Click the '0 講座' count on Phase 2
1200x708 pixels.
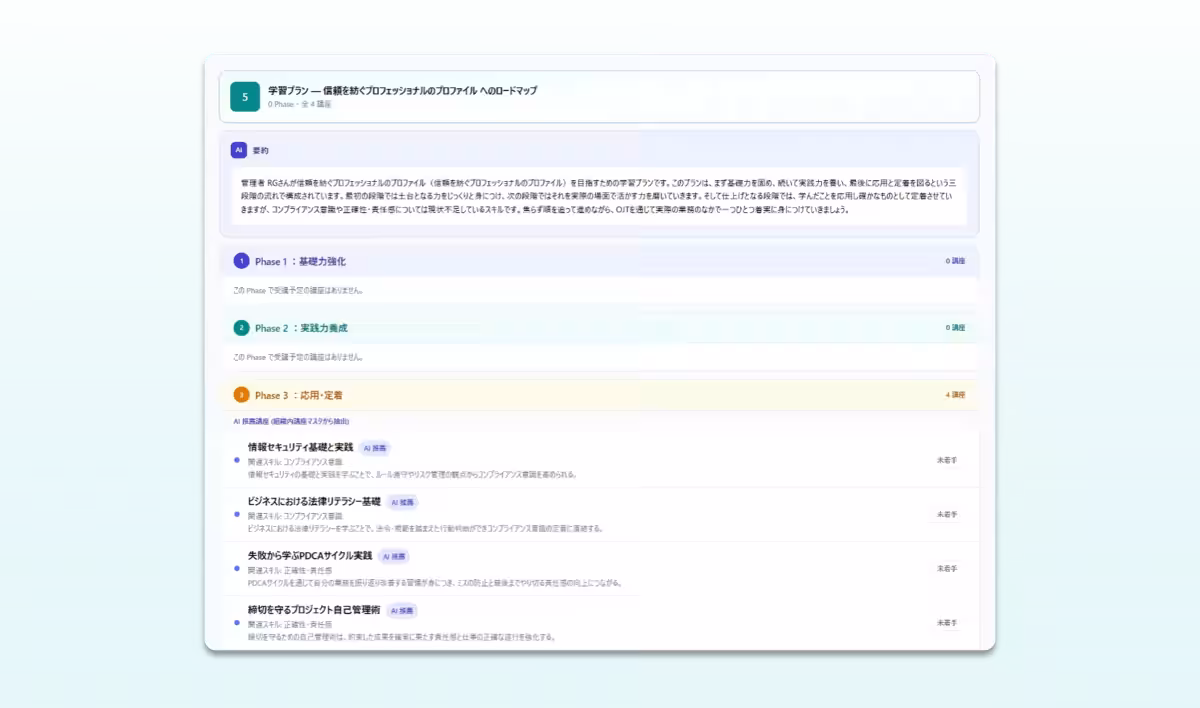(955, 328)
